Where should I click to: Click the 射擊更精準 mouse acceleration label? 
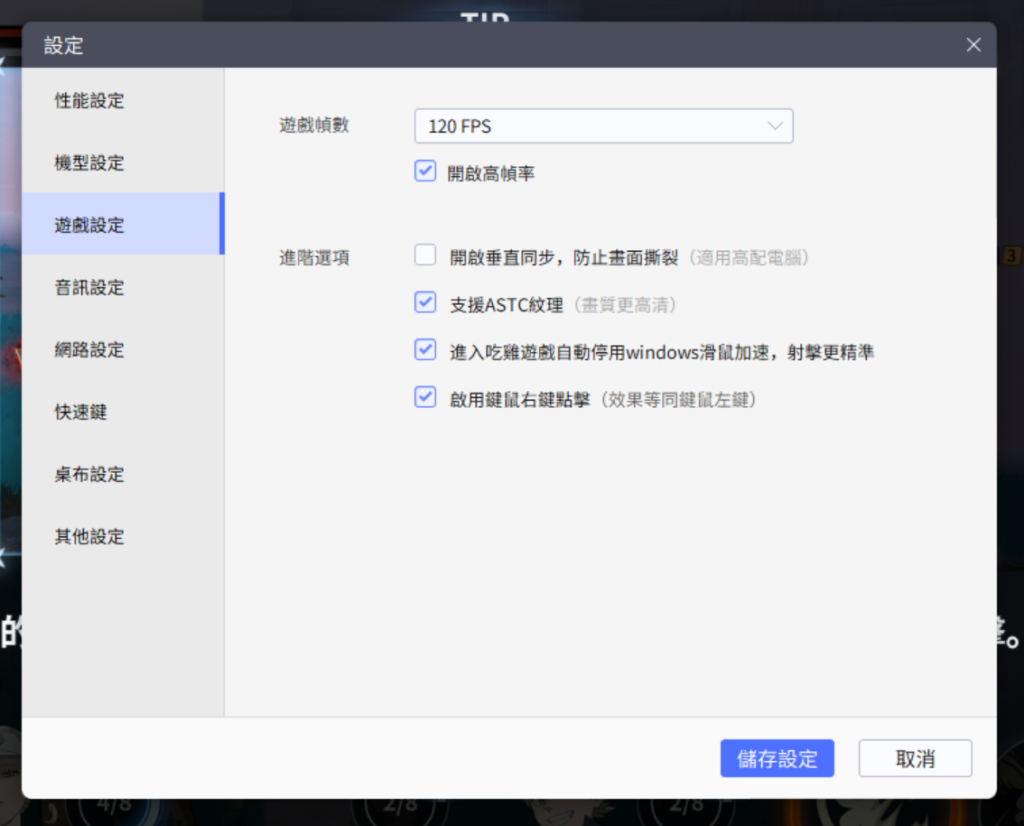coord(662,353)
